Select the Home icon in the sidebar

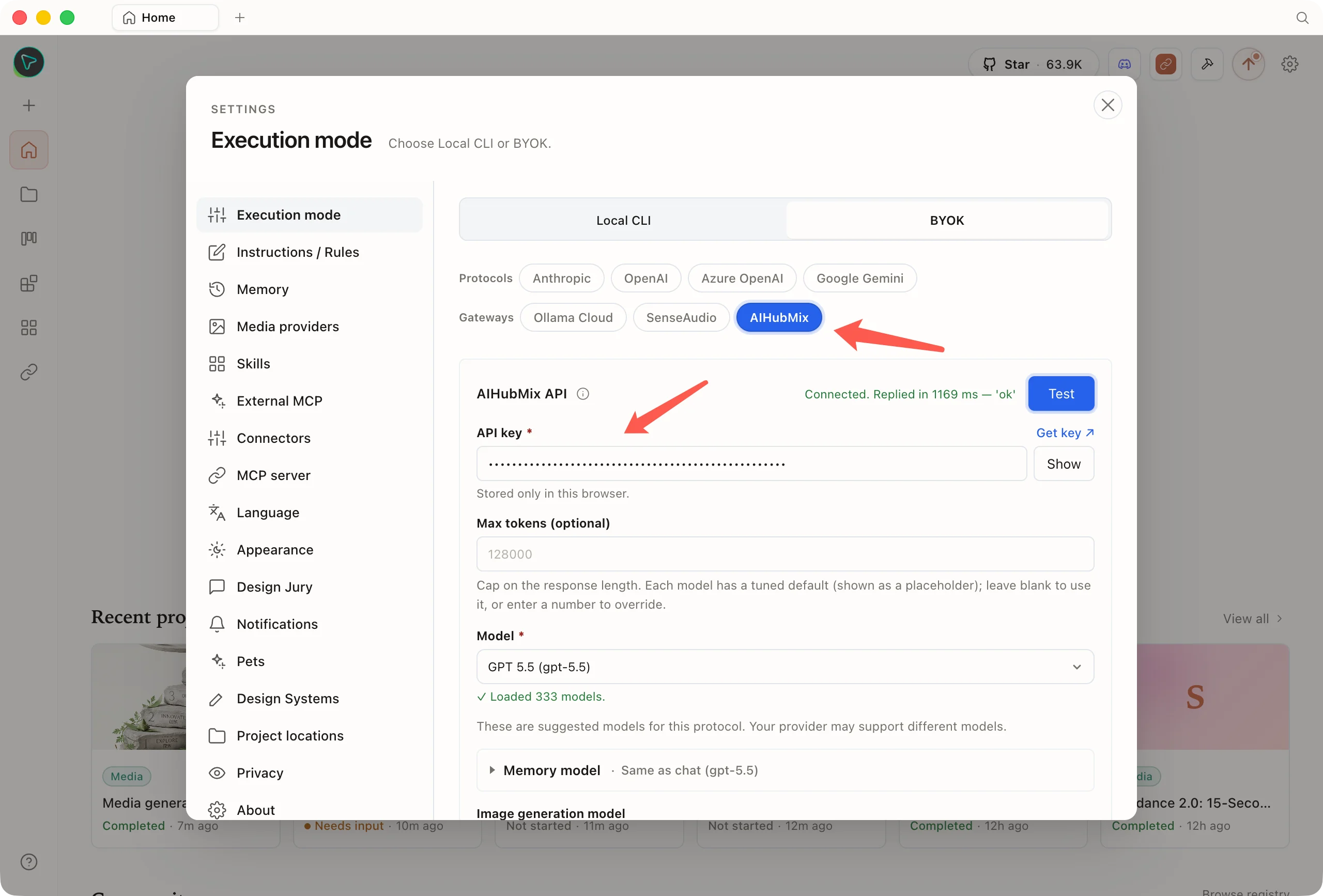(x=28, y=150)
